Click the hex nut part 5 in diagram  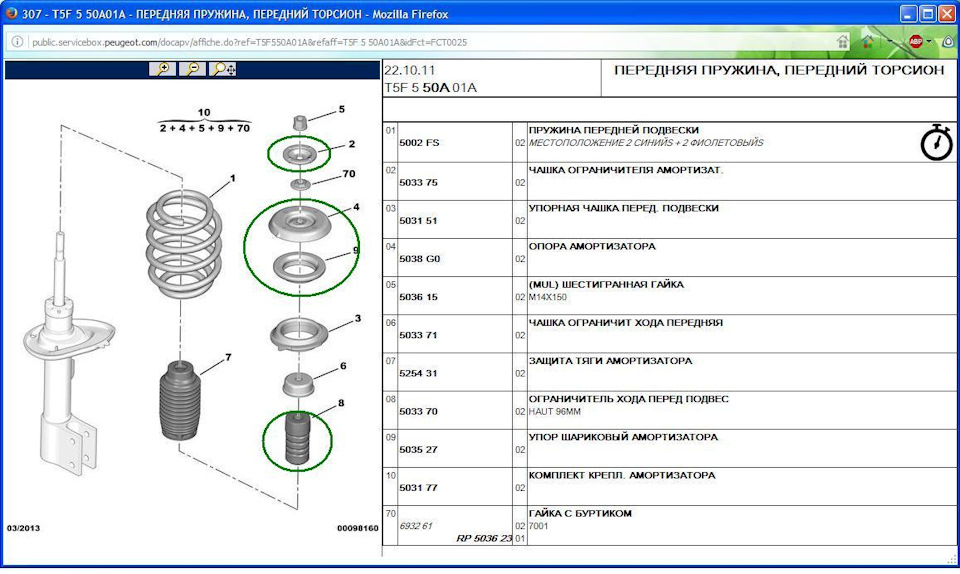(x=299, y=122)
